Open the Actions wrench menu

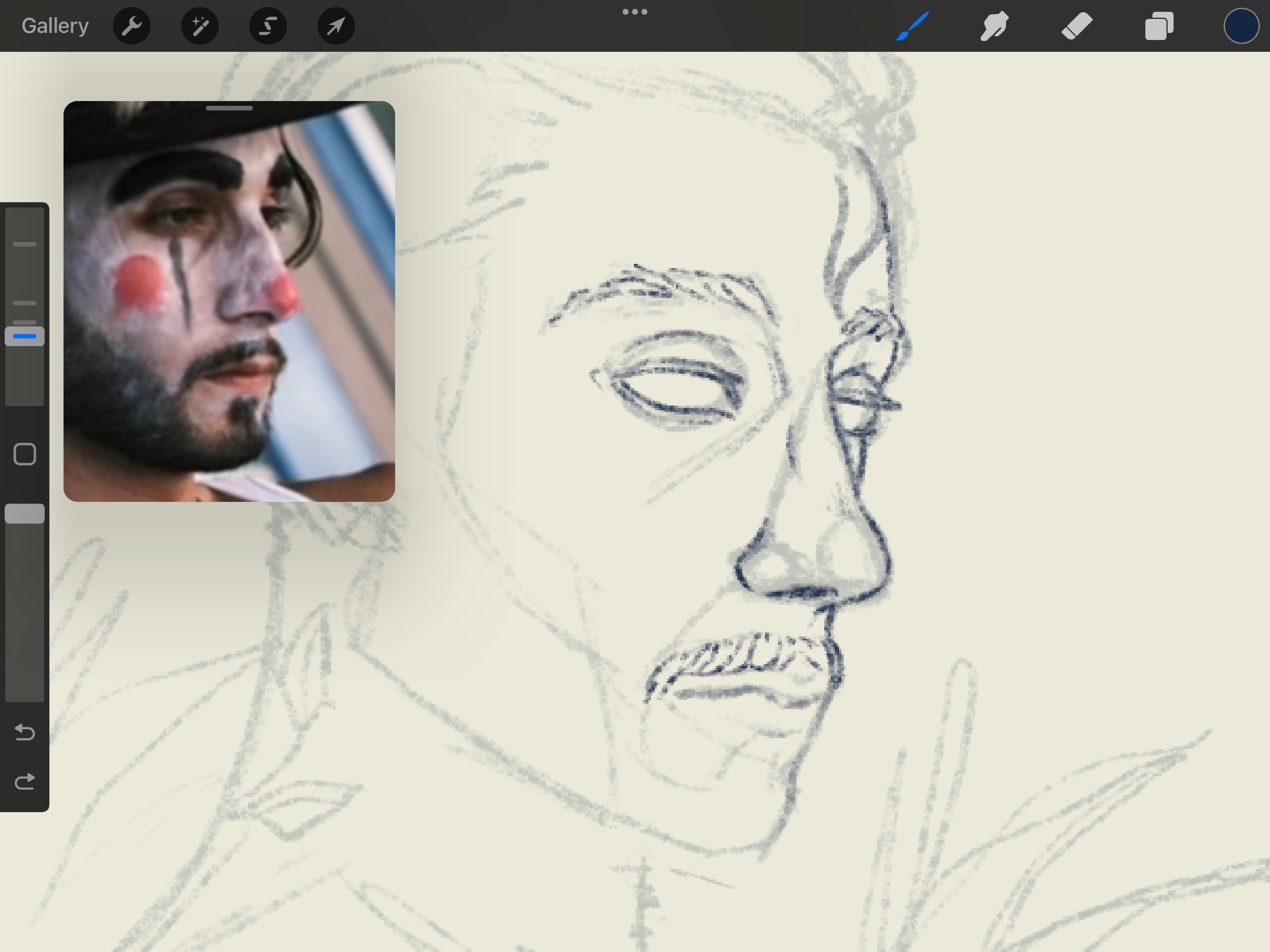pyautogui.click(x=131, y=26)
